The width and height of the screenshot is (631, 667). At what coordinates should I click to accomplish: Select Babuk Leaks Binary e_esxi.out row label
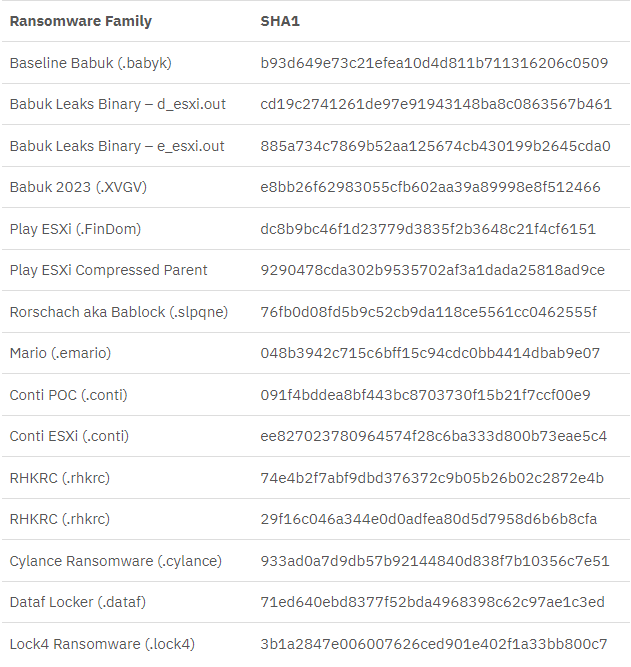click(x=117, y=146)
